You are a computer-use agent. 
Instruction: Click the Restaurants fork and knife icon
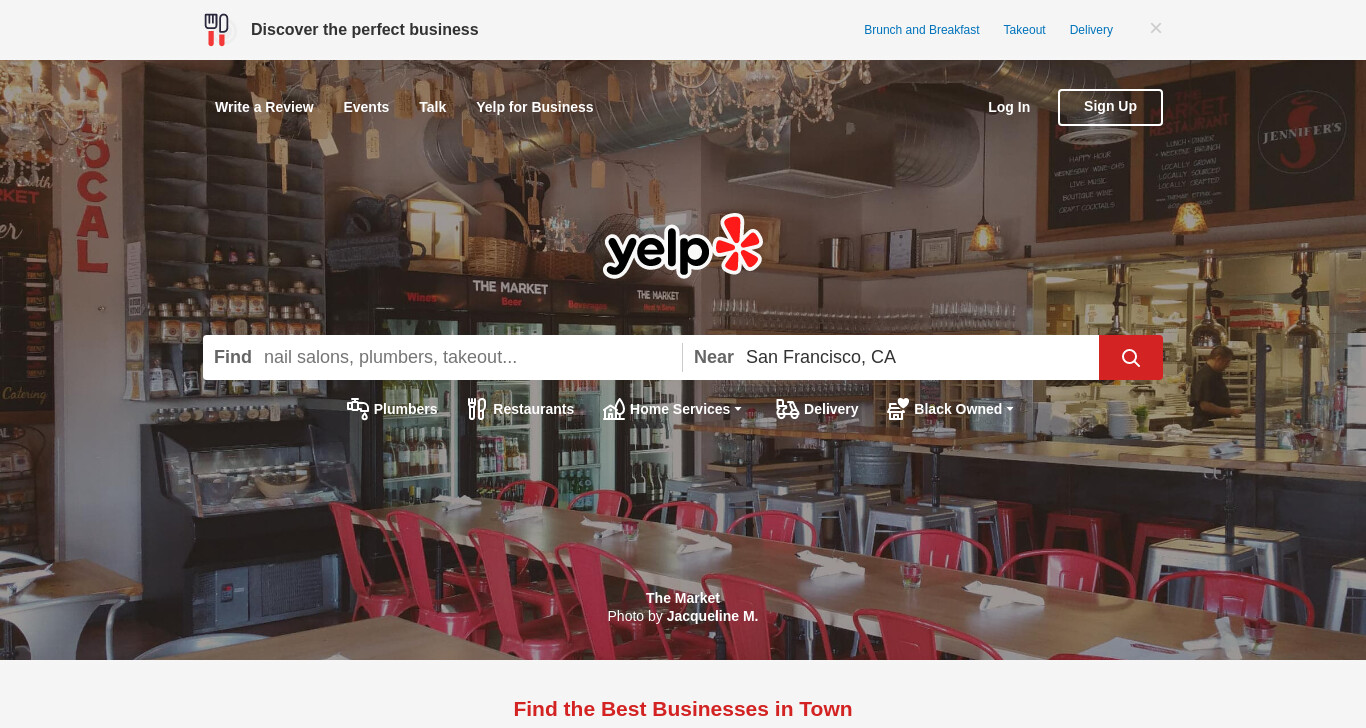(x=477, y=409)
